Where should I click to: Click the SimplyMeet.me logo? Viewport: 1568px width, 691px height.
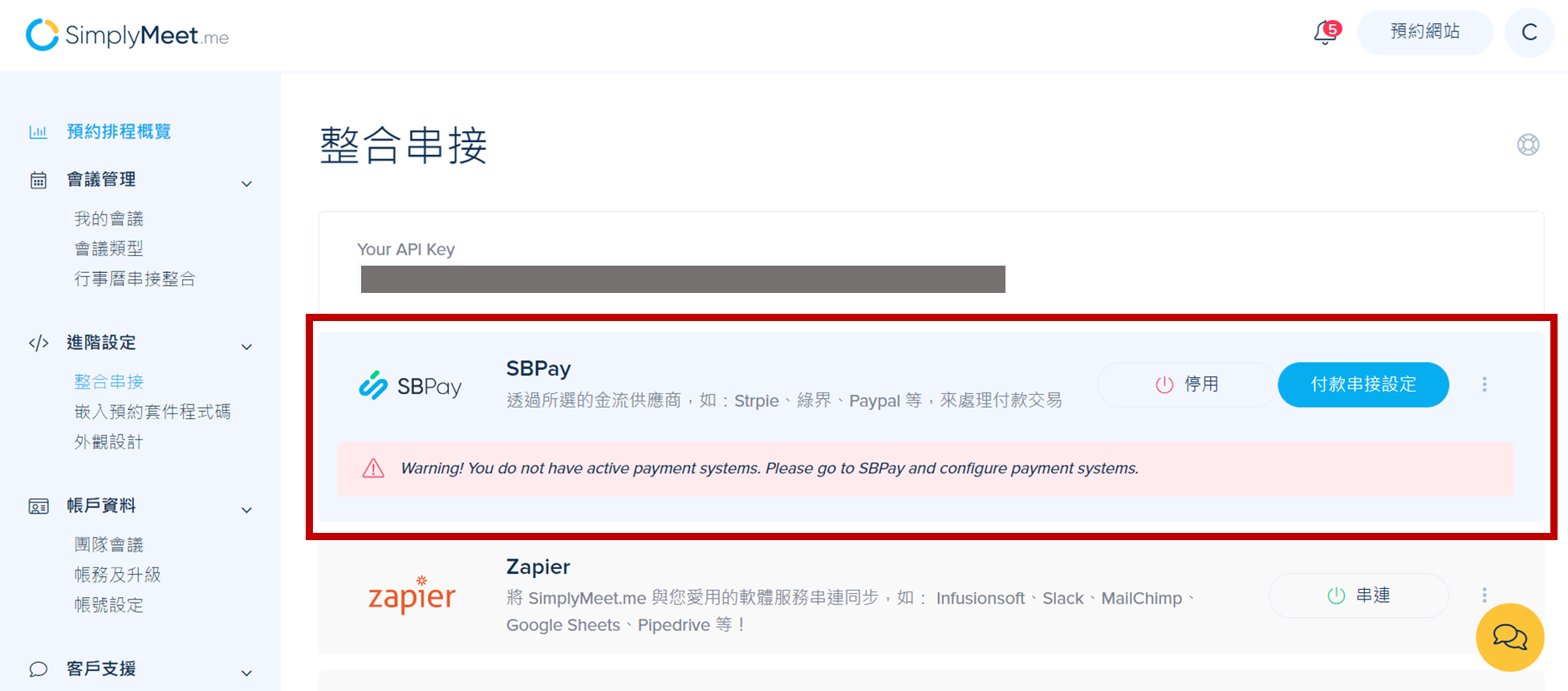point(128,35)
